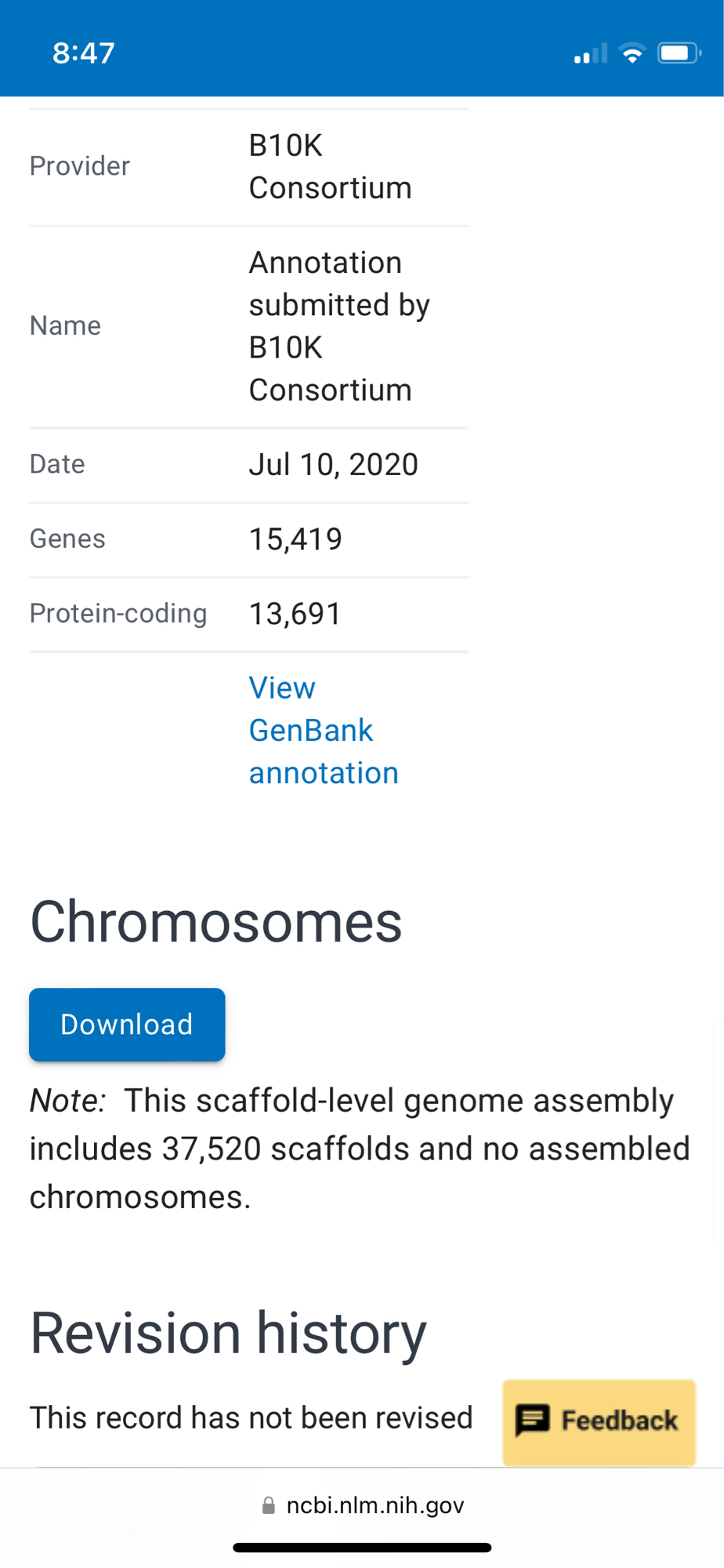Tap the Wi-Fi icon in status bar

coord(632,53)
